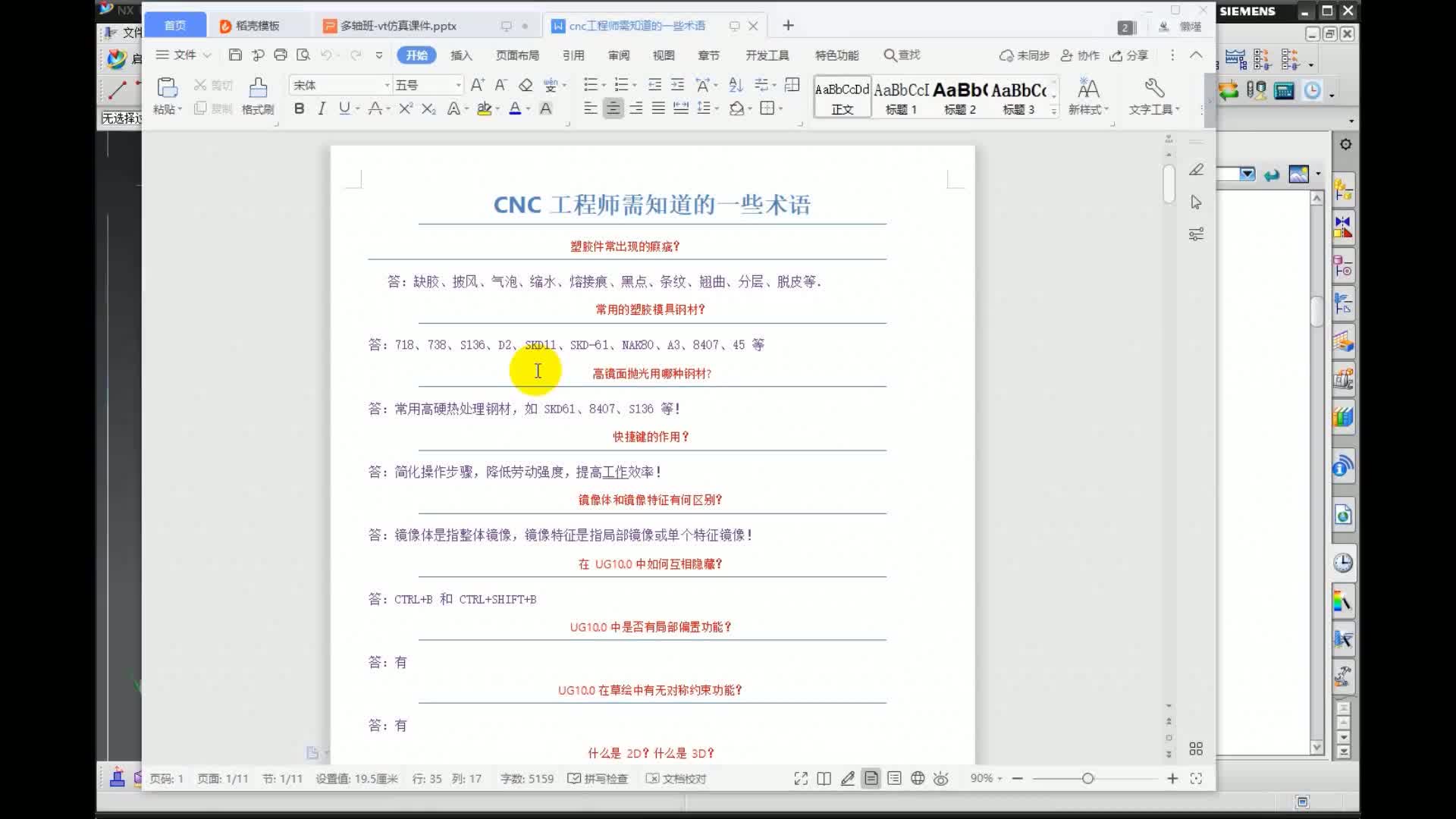Click the italic formatting icon
This screenshot has width=1456, height=819.
[x=321, y=109]
